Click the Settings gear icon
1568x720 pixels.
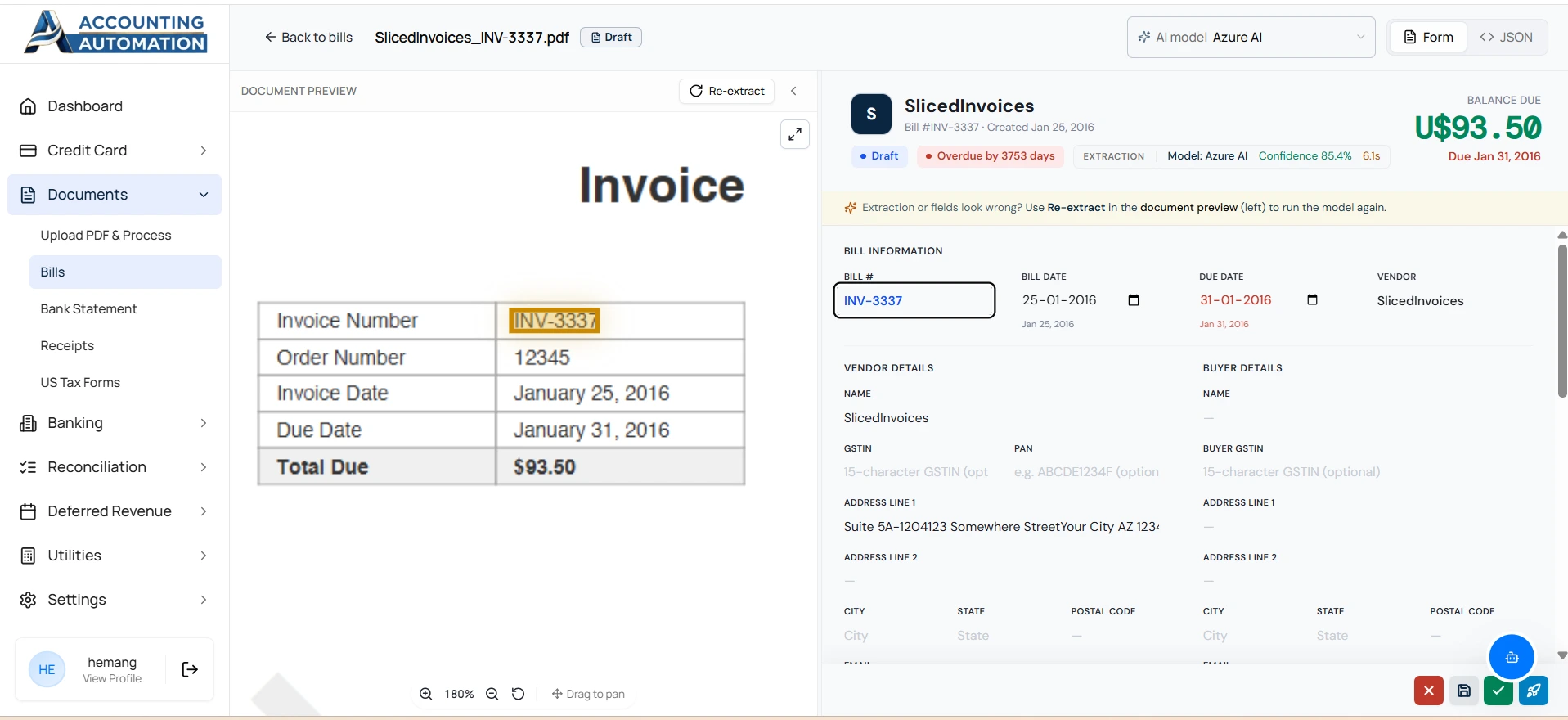click(x=28, y=600)
